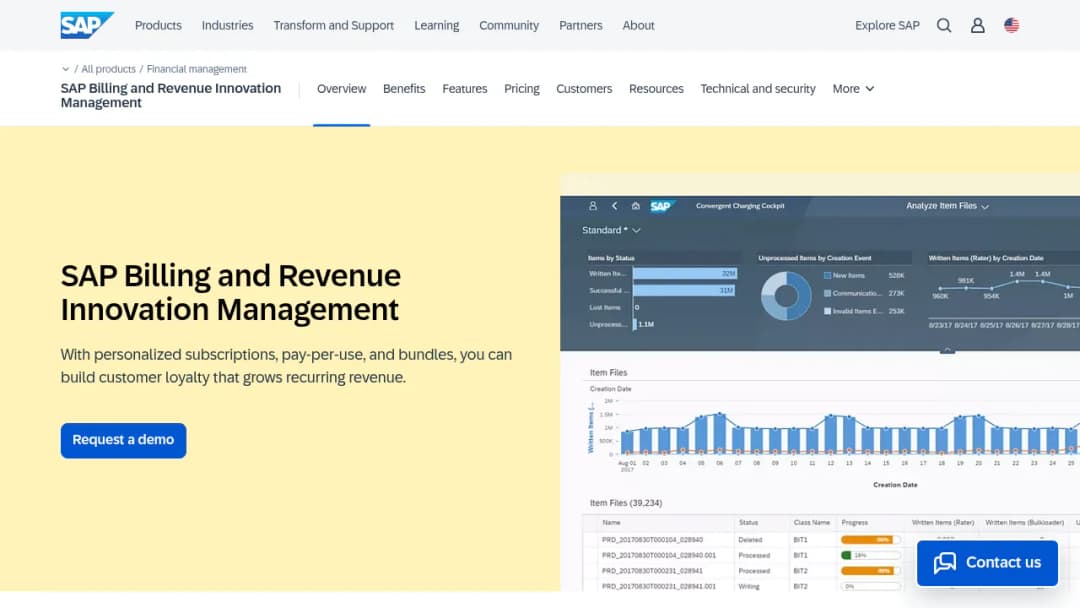Open the About menu
Viewport: 1080px width, 608px height.
638,25
